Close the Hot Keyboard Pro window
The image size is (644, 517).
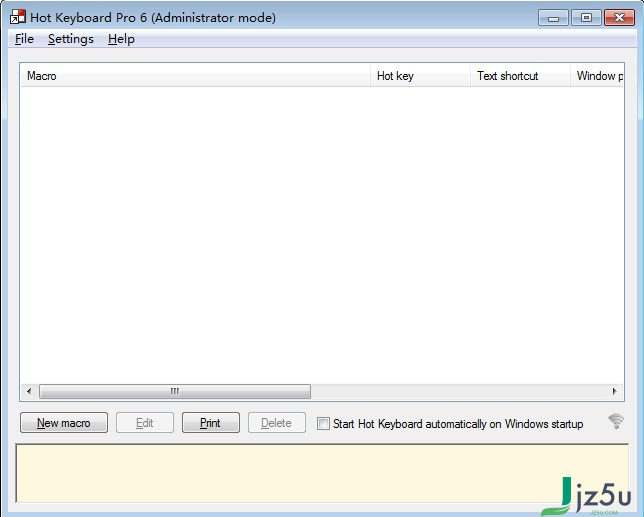[619, 18]
